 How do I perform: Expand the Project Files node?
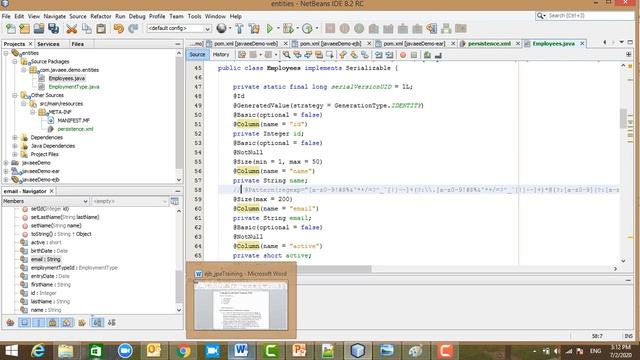click(15, 155)
